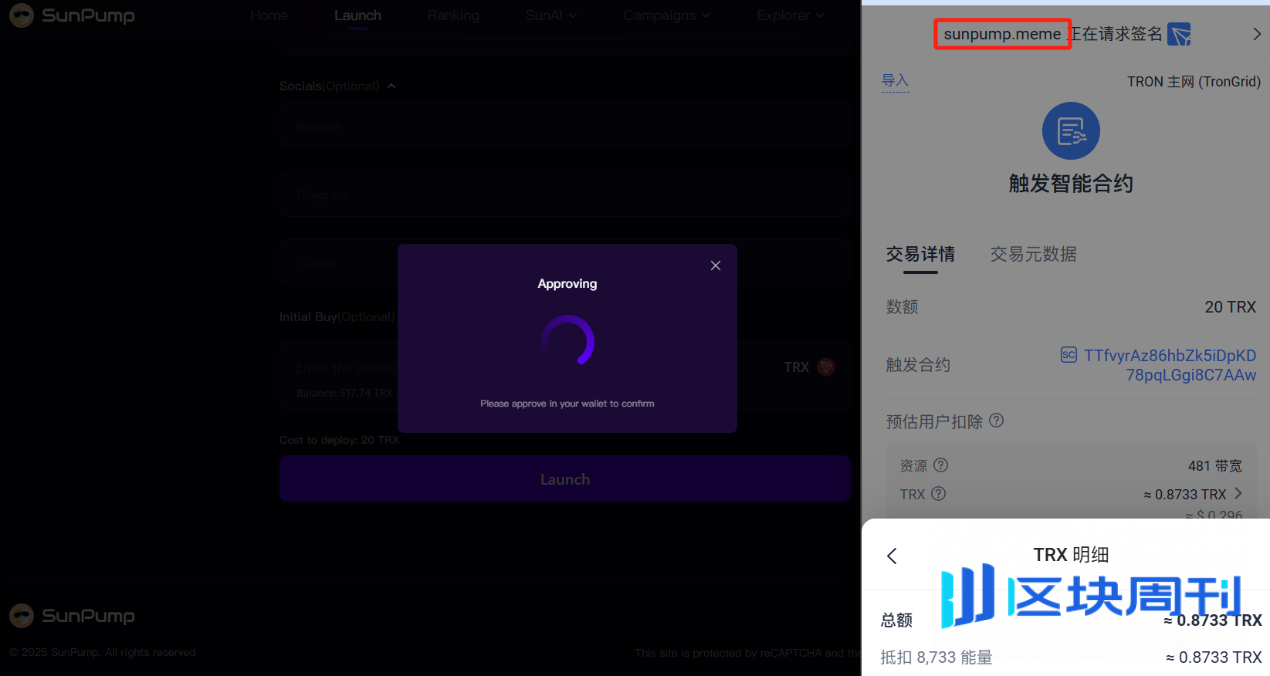The image size is (1270, 676).
Task: Open the SunAI dropdown menu
Action: pos(551,15)
